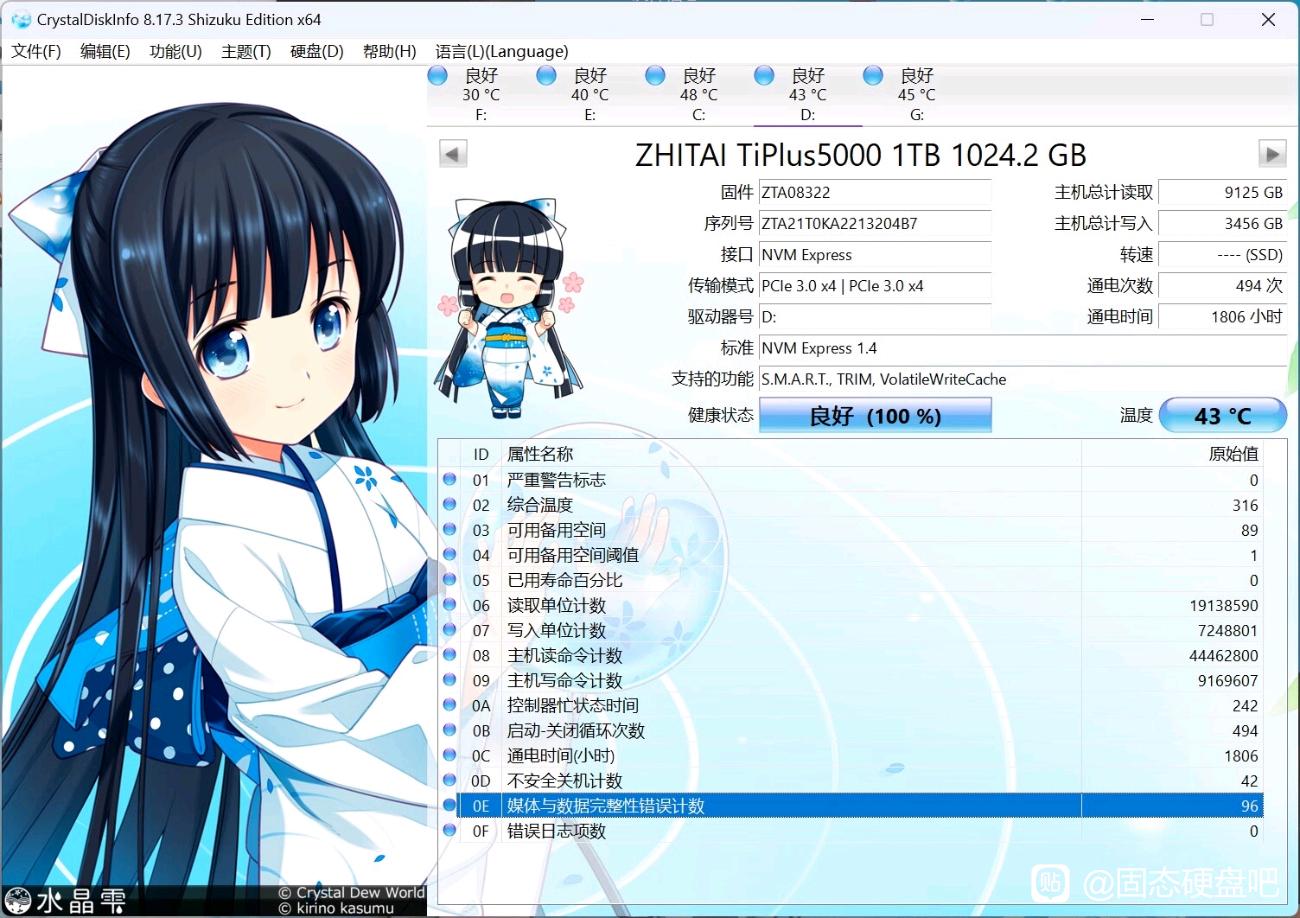Click the supported features field S.M.A.R.T., TRIM
1300x918 pixels.
(1023, 379)
